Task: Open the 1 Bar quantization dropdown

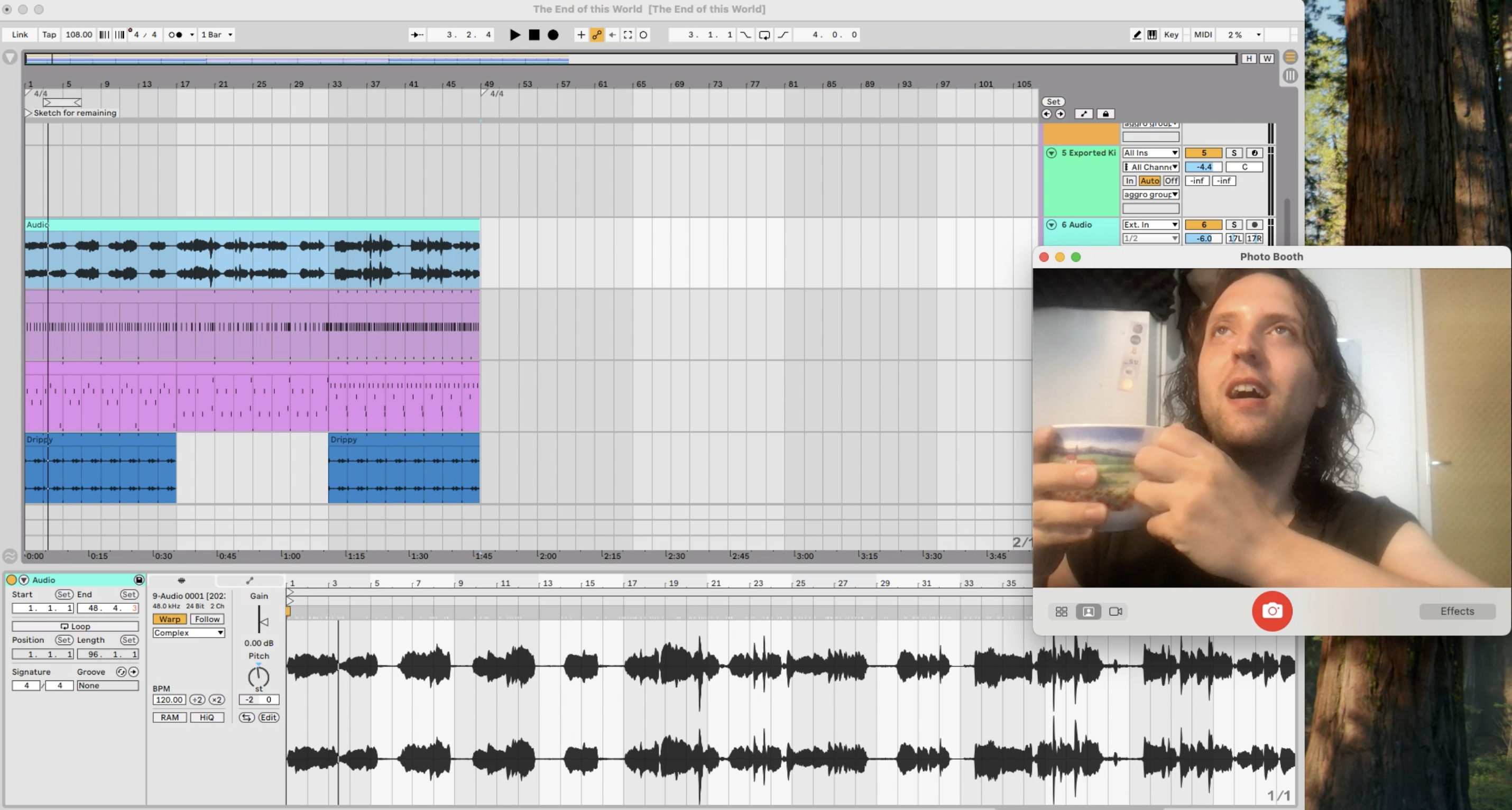Action: [x=217, y=34]
